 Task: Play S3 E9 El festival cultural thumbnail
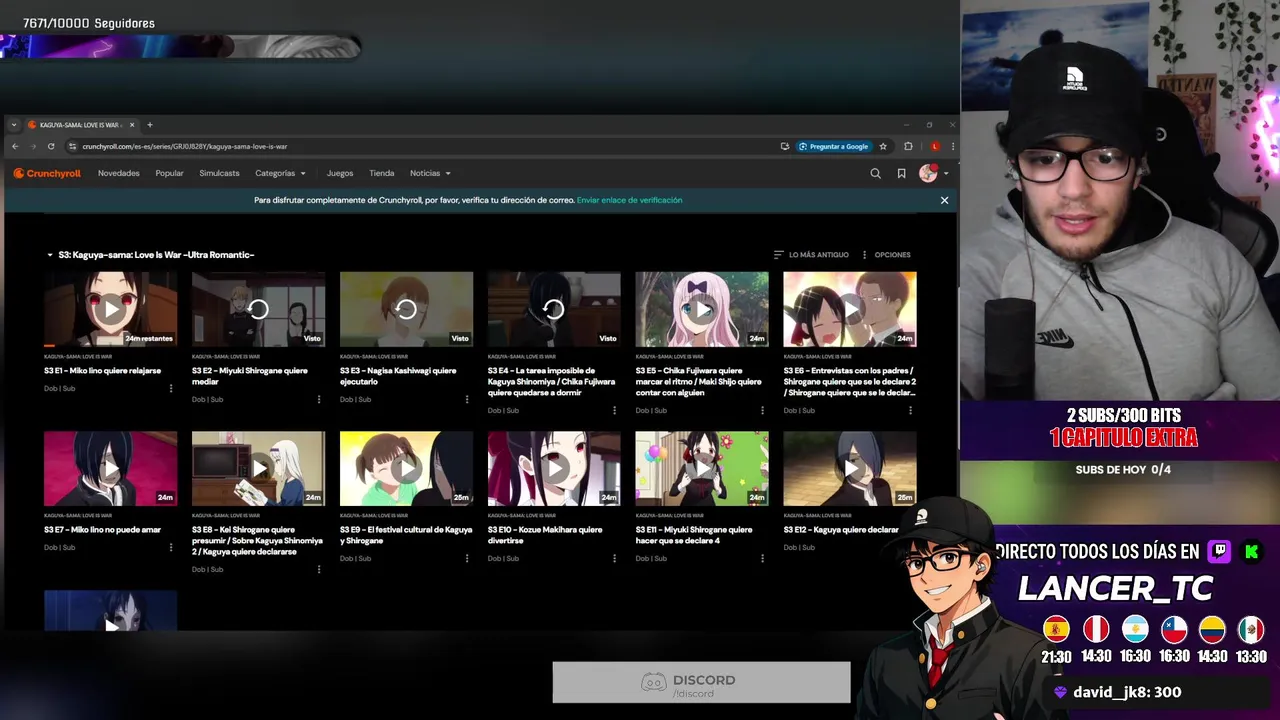click(x=406, y=468)
